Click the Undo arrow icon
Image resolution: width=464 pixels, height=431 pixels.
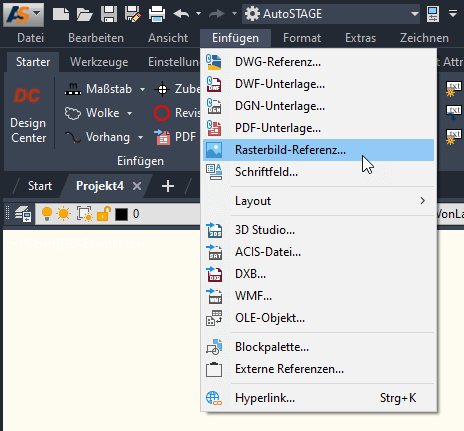pos(181,14)
